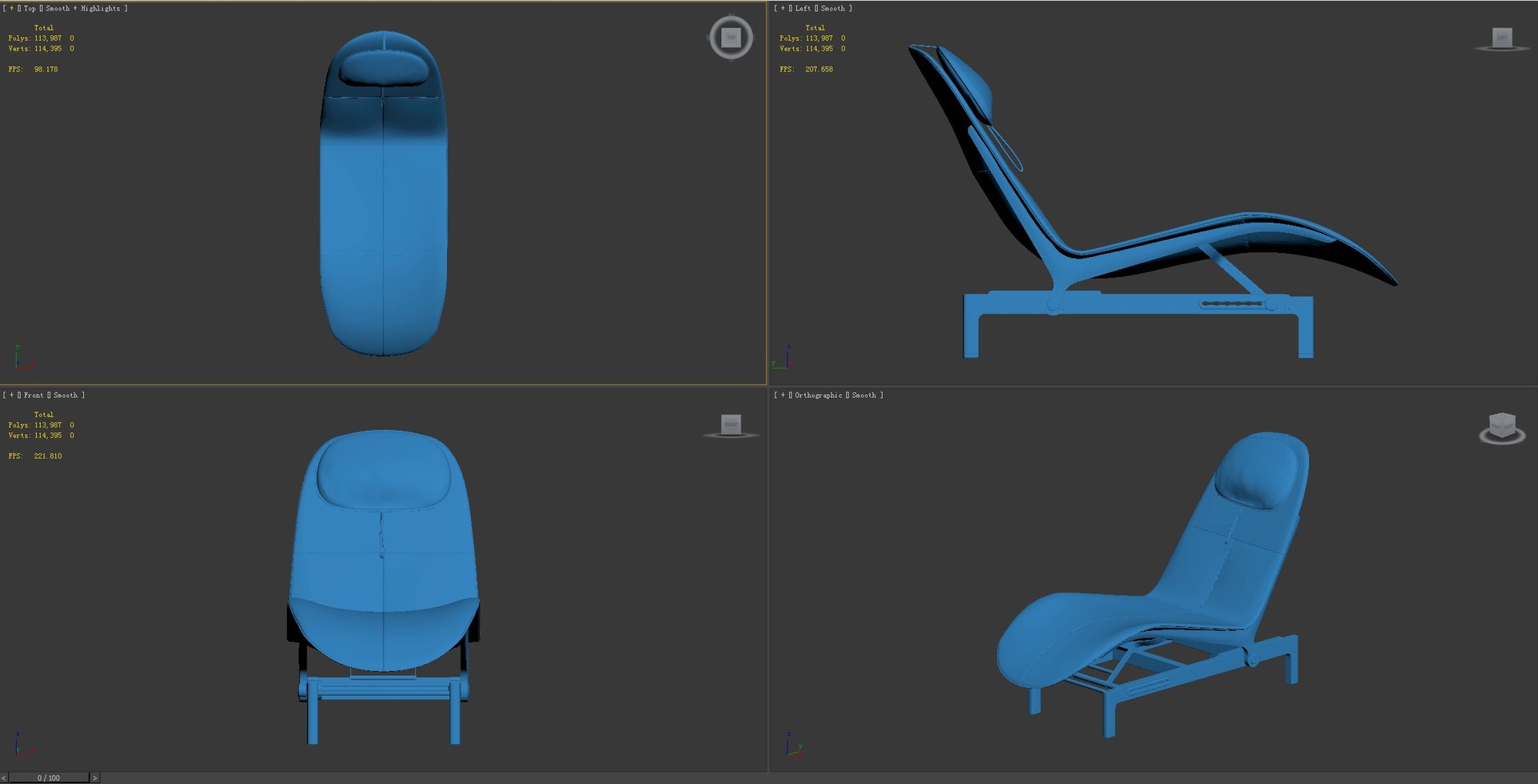Click 'Polys: 113,987' statistic in Front viewport
Image resolution: width=1538 pixels, height=784 pixels.
click(34, 424)
